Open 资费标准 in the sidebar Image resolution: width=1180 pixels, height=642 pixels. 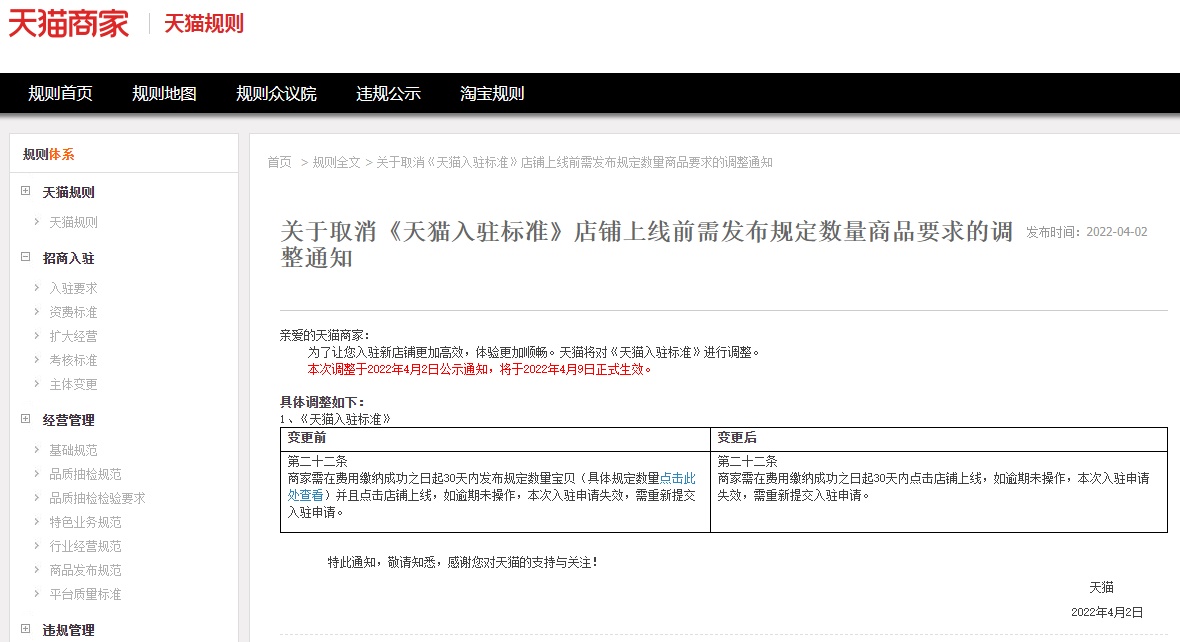pyautogui.click(x=73, y=312)
